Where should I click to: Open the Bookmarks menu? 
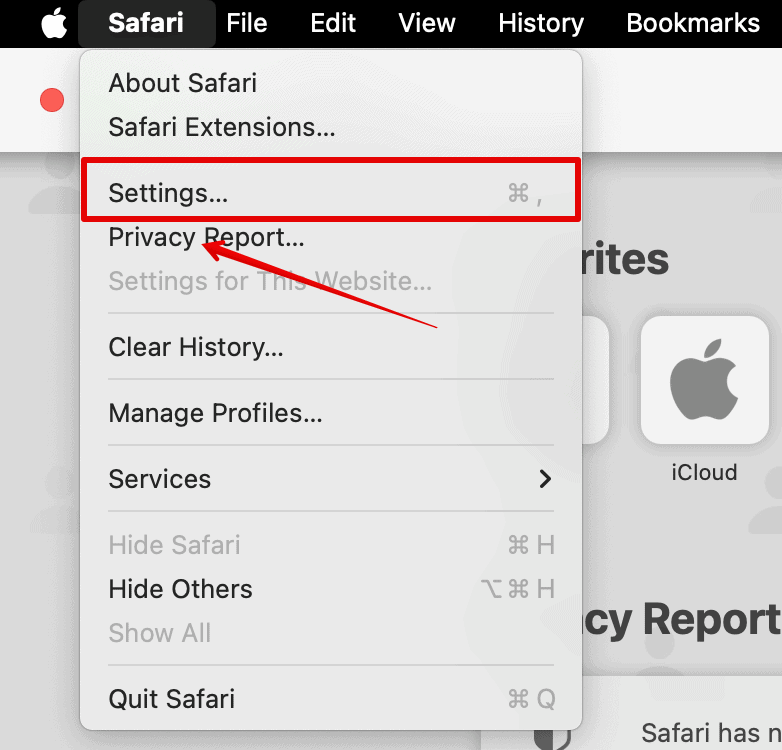click(x=693, y=23)
